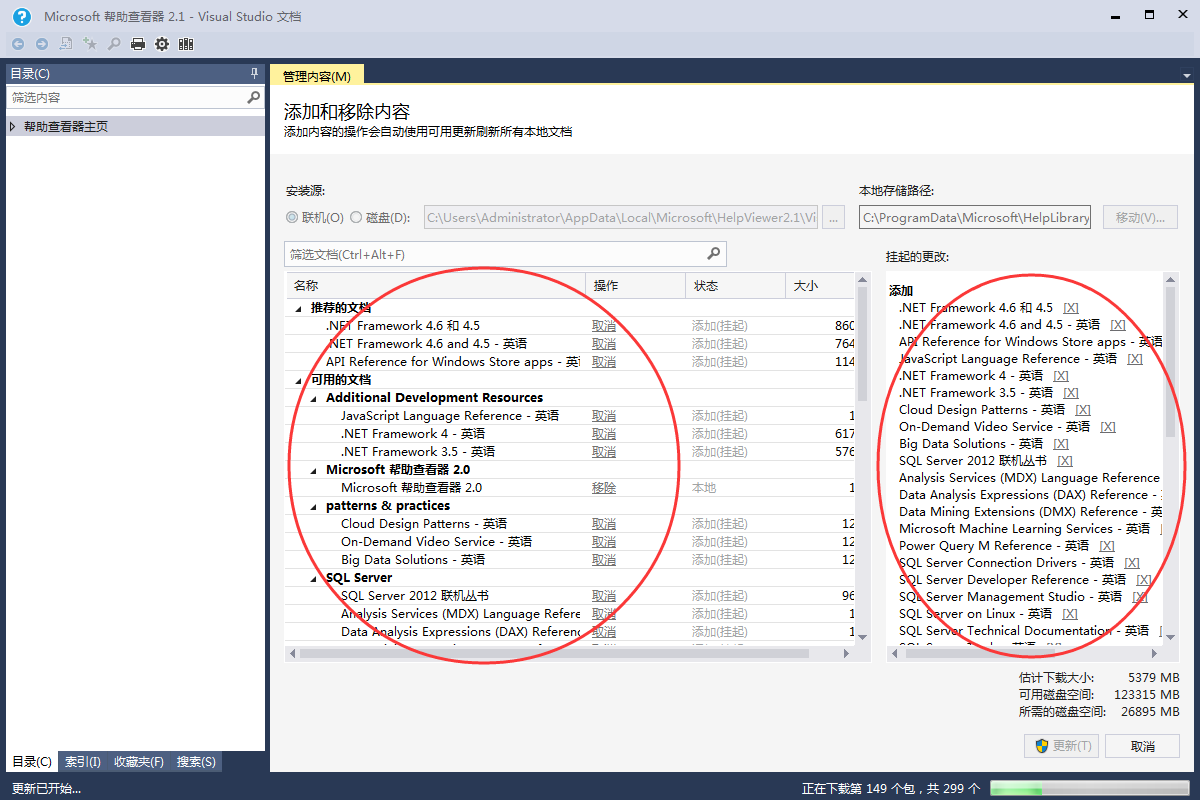Open manage content via books icon
The height and width of the screenshot is (800, 1200).
tap(186, 44)
